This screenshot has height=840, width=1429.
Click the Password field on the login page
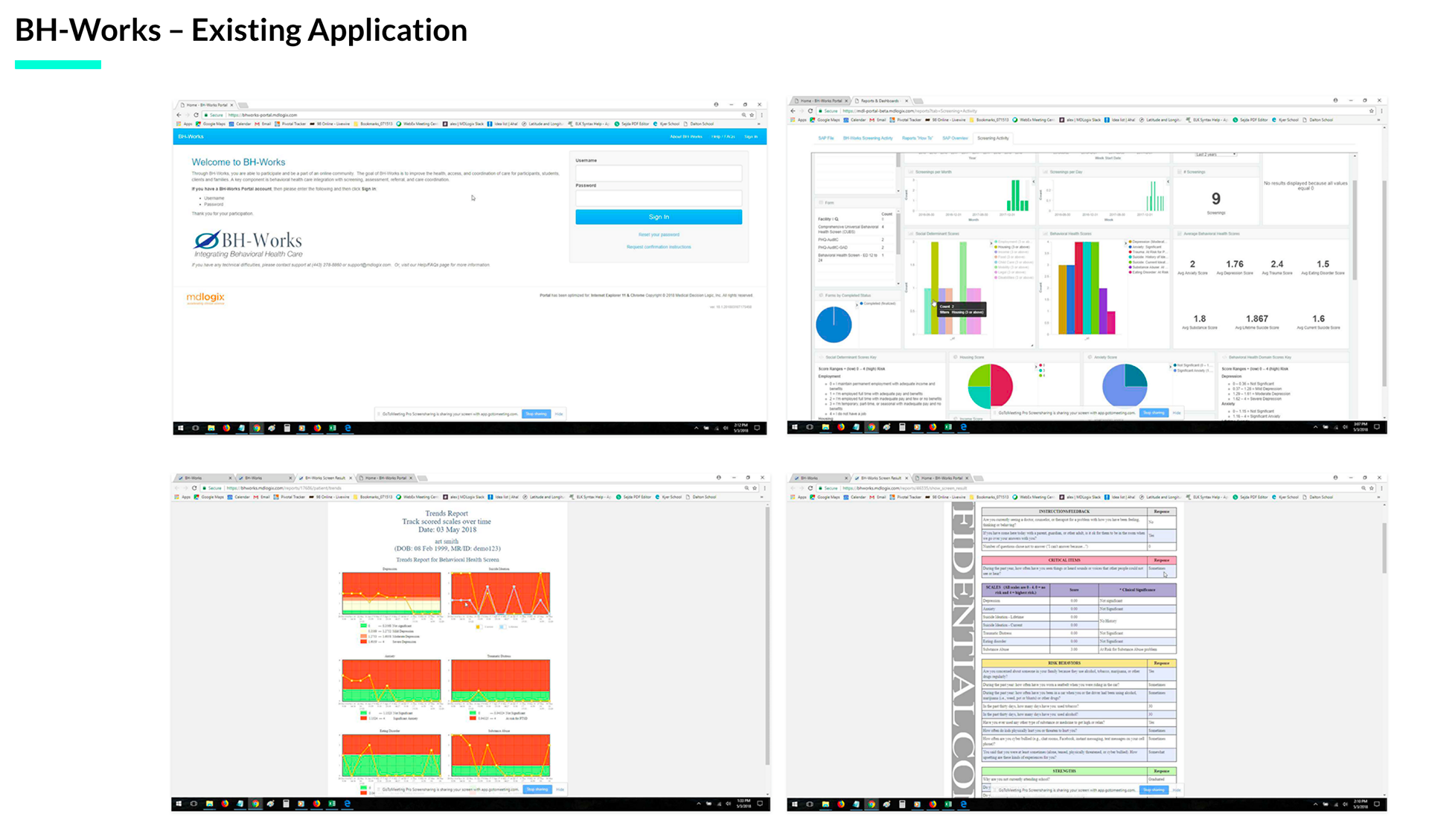click(x=658, y=199)
